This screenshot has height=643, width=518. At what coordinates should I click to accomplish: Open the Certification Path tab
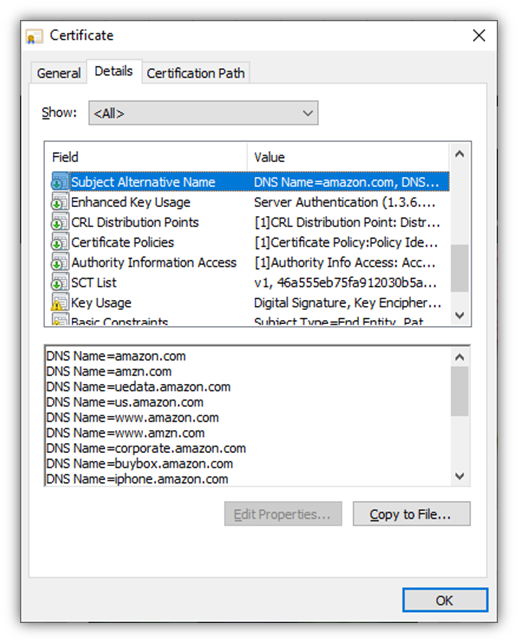tap(196, 73)
